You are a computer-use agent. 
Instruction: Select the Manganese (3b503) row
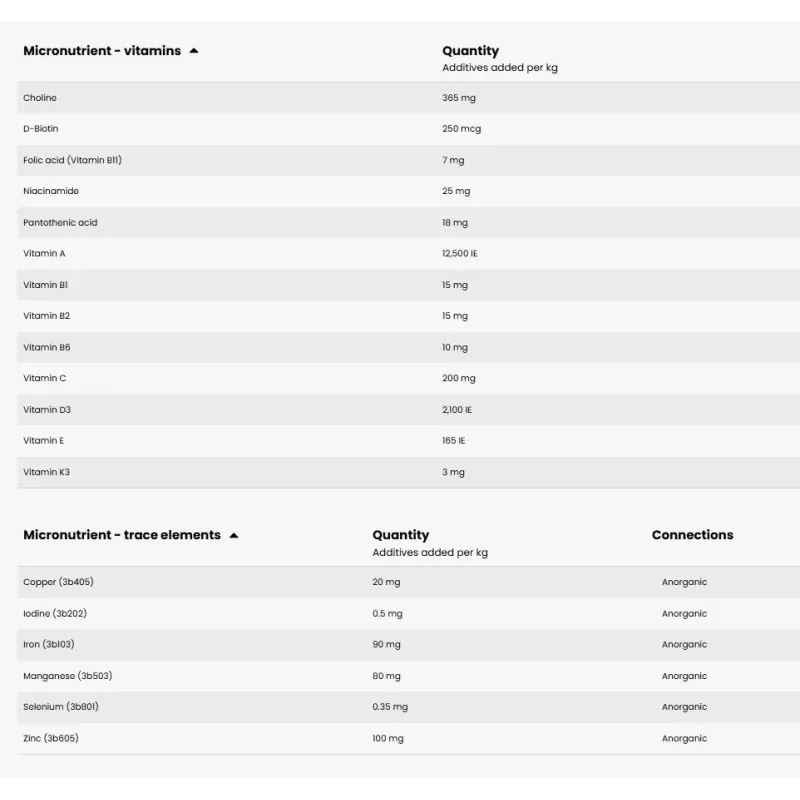coord(67,676)
